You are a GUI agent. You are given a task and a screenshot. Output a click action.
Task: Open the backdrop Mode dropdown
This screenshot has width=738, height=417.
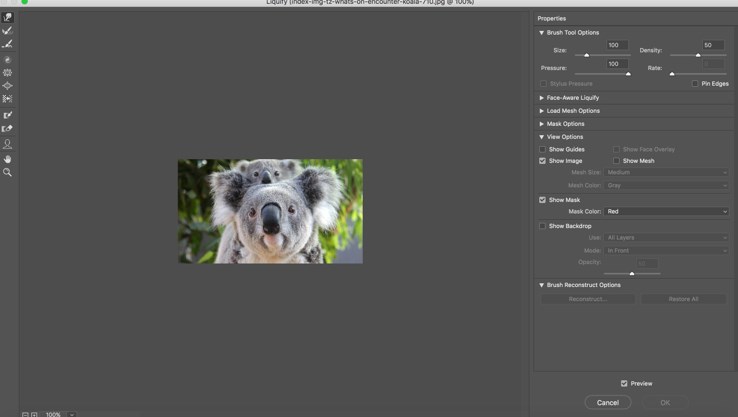coord(666,251)
